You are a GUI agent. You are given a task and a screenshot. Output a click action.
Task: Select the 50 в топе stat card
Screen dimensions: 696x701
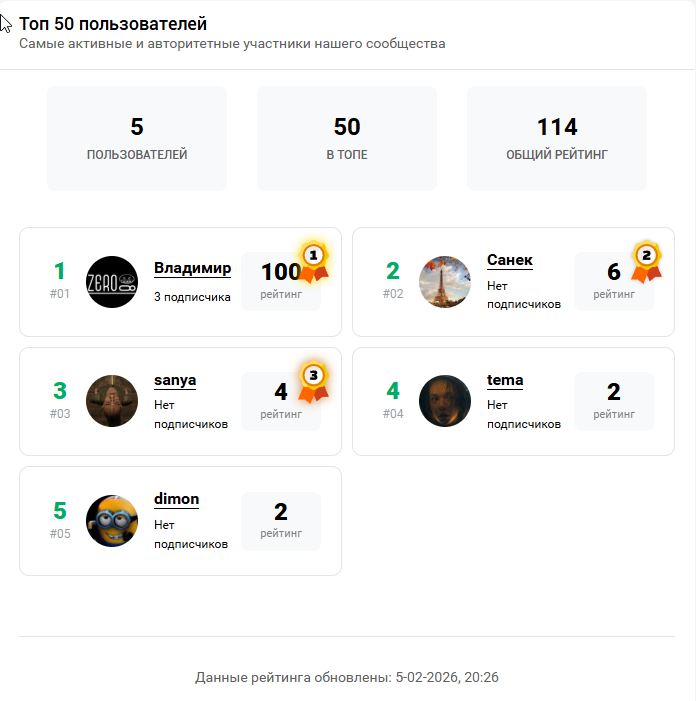pyautogui.click(x=347, y=138)
